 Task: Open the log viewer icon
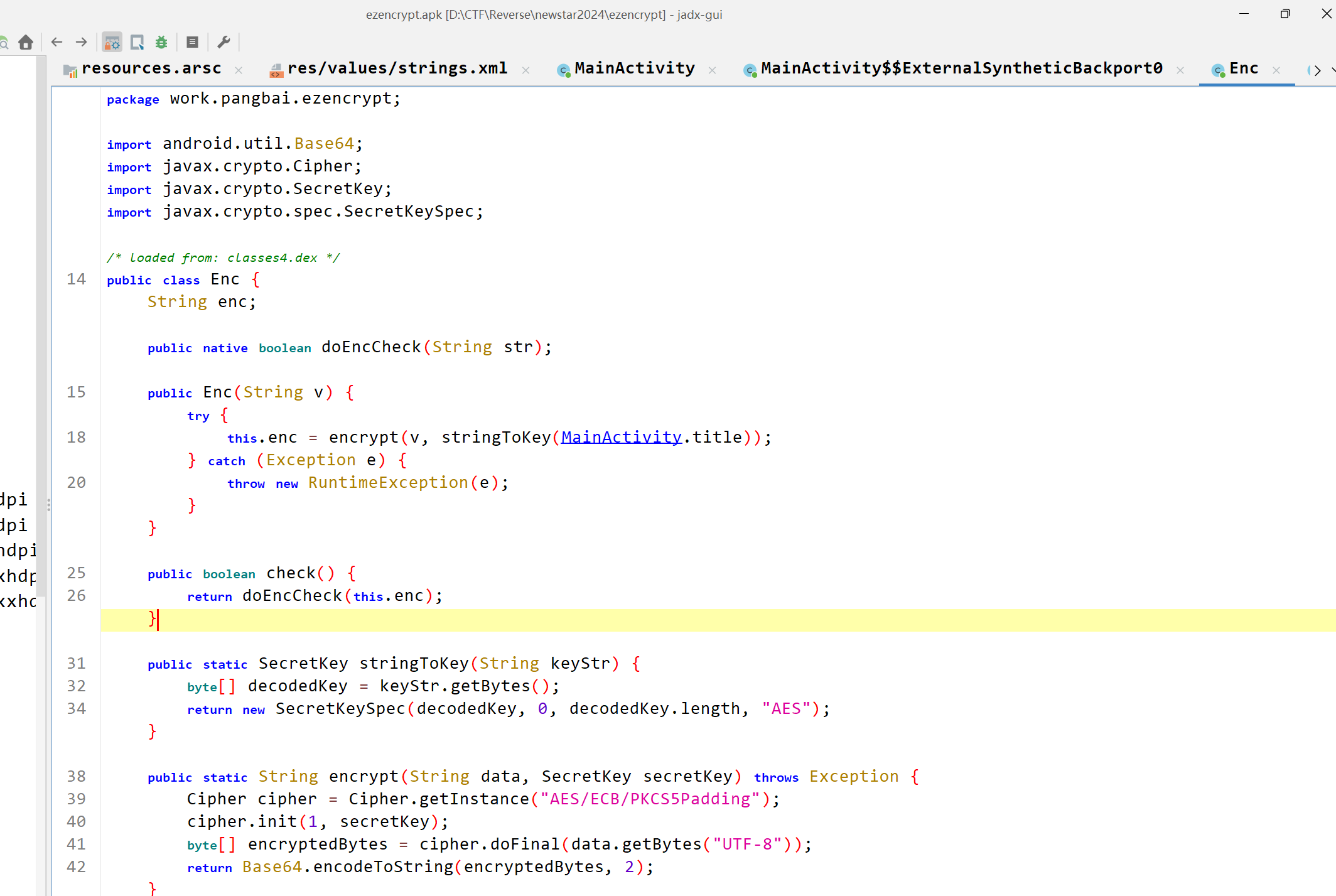(x=193, y=42)
